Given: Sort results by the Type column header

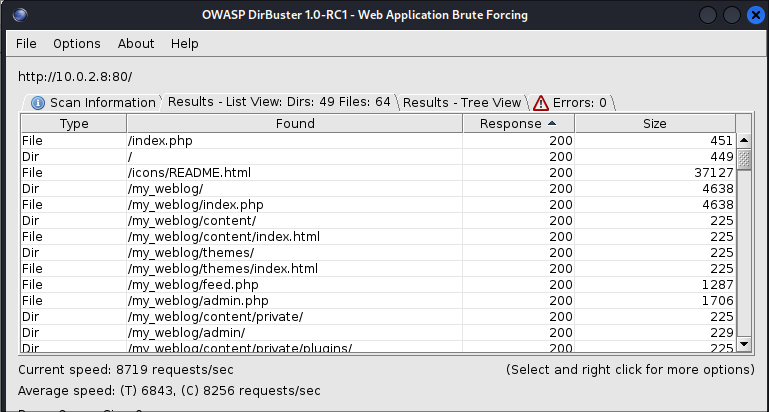Looking at the screenshot, I should coord(74,124).
